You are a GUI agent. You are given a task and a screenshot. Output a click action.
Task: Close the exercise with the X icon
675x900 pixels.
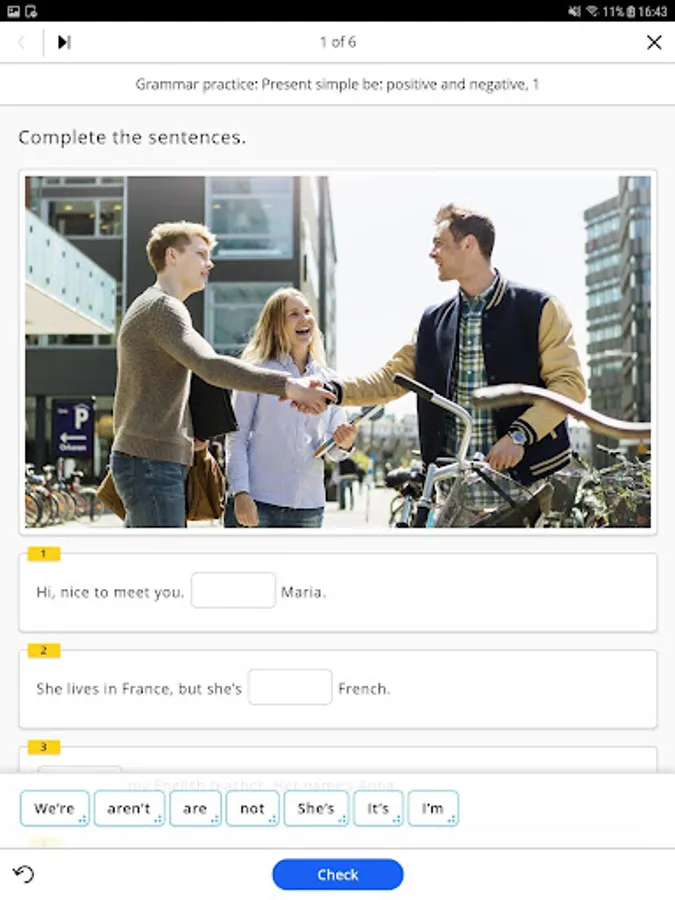(654, 42)
